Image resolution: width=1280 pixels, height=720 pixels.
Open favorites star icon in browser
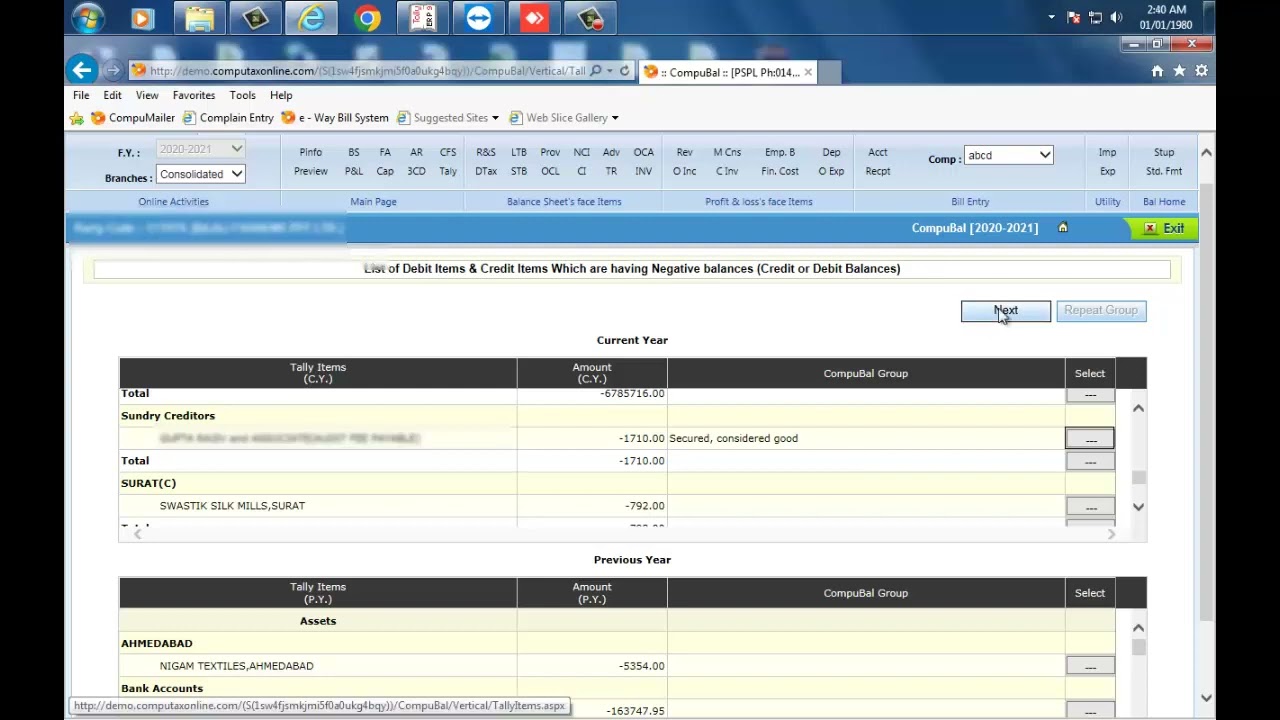pos(1179,71)
